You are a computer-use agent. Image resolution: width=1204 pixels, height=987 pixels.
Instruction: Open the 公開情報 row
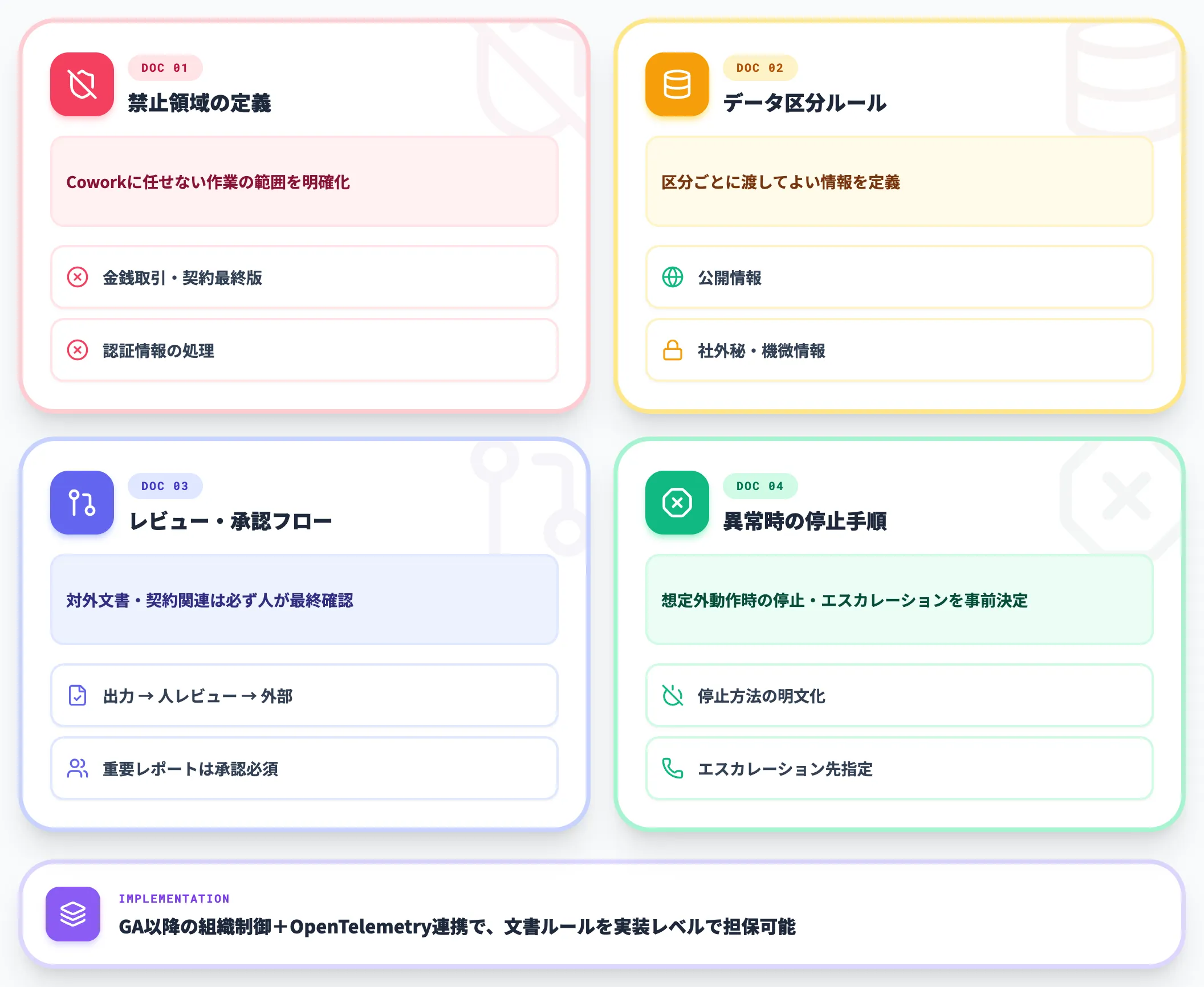900,278
